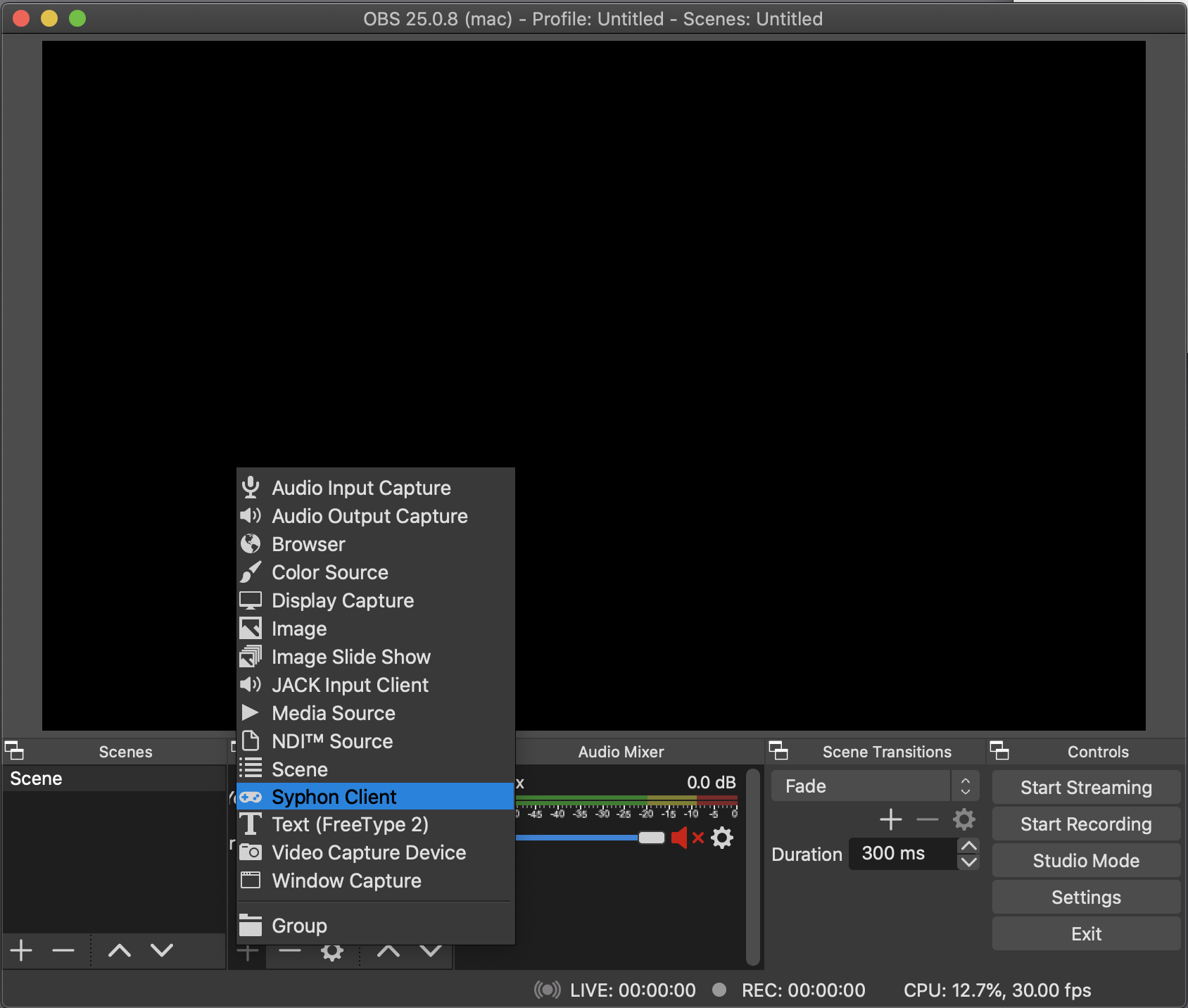Screen dimensions: 1188x1008
Task: Remove the selected scene with the minus icon
Action: 63,950
